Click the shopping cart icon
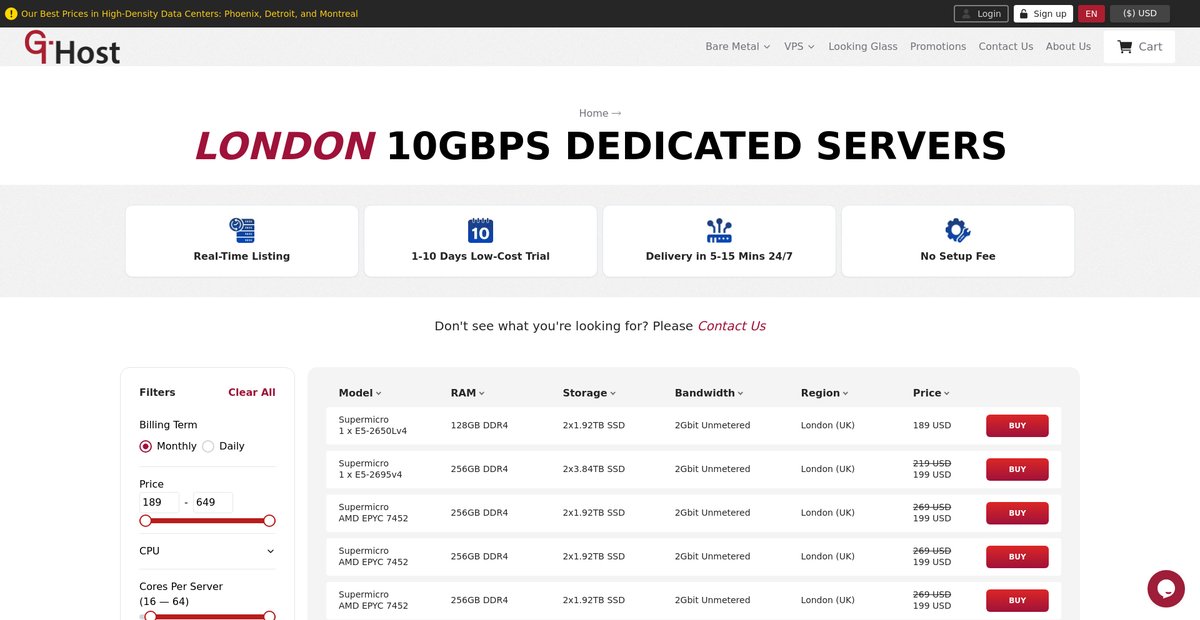1200x620 pixels. (1125, 47)
